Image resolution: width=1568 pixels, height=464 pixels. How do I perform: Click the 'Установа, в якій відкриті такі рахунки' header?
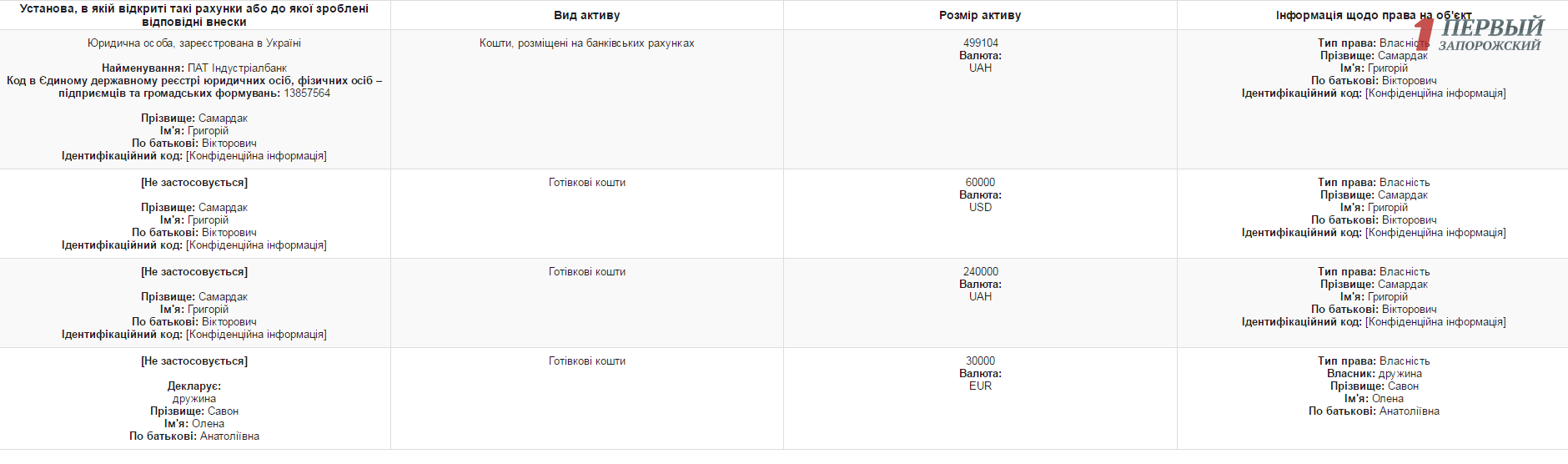pos(194,15)
